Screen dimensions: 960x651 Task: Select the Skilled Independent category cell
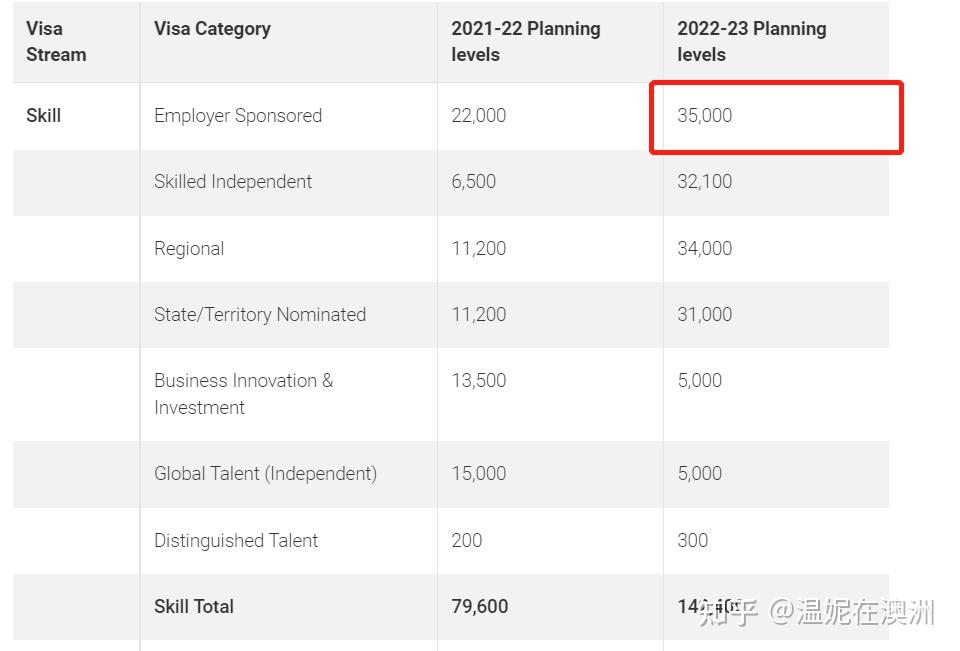[233, 182]
